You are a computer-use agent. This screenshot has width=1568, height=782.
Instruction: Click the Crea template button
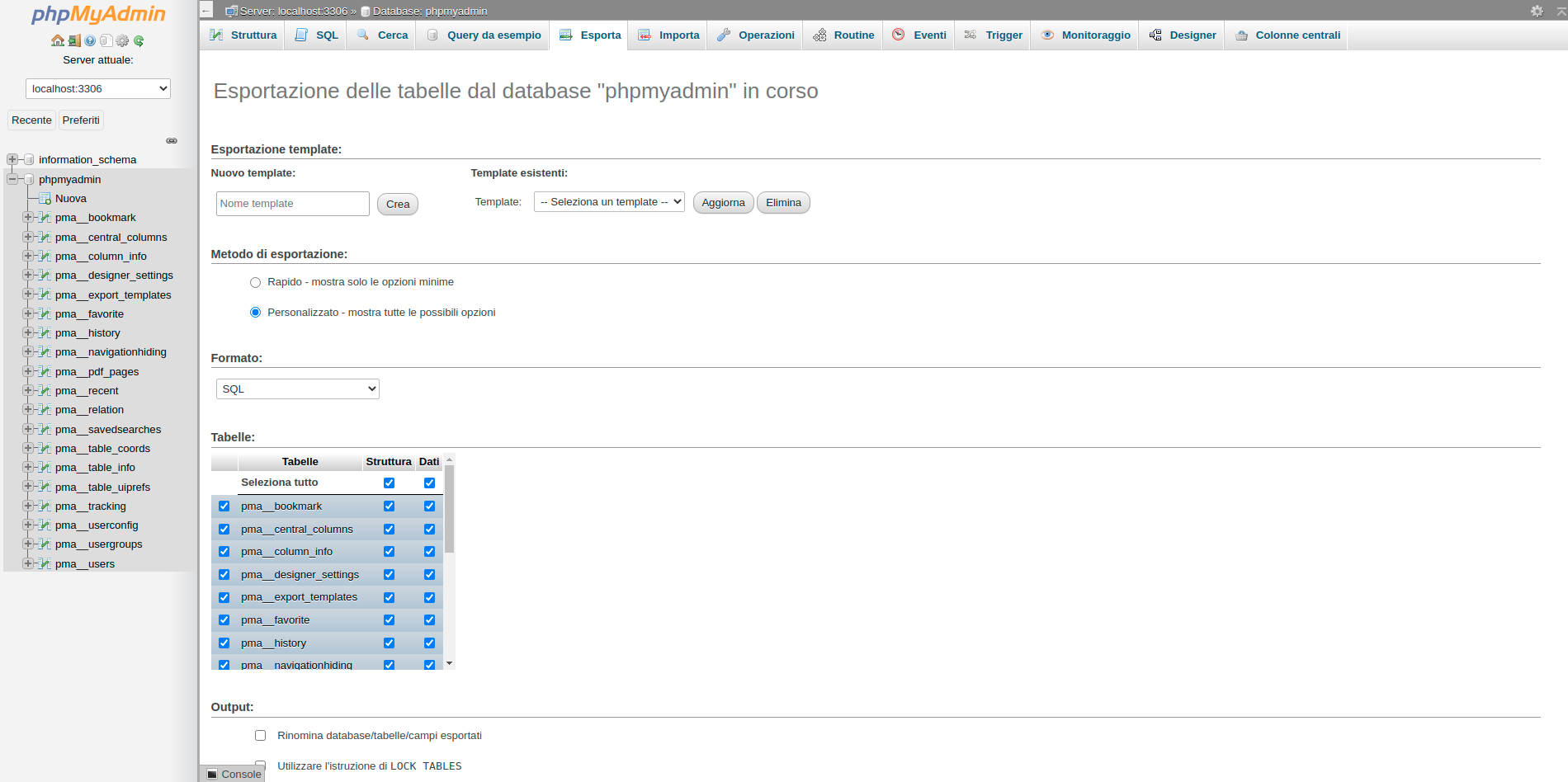[397, 205]
